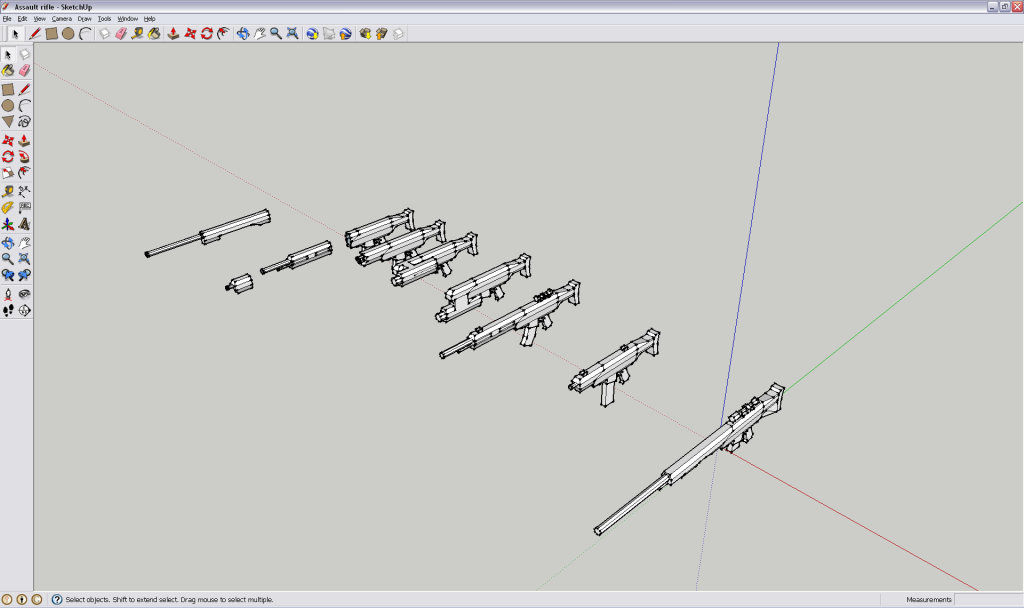Select the Dimension tool
Image resolution: width=1024 pixels, height=608 pixels.
(24, 191)
